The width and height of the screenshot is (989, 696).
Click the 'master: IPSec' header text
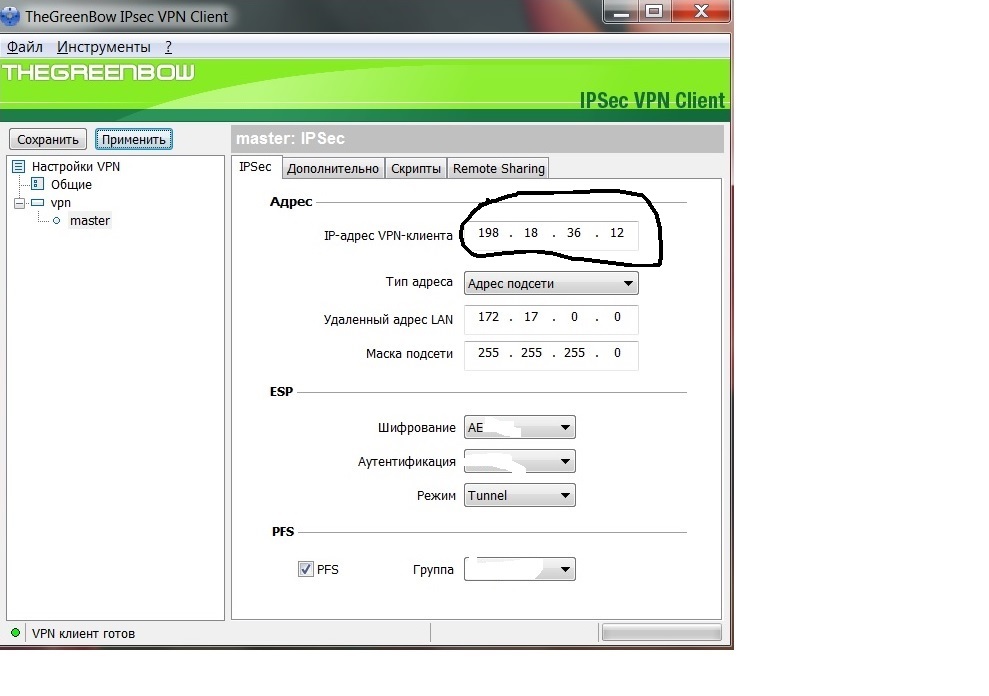pos(290,138)
